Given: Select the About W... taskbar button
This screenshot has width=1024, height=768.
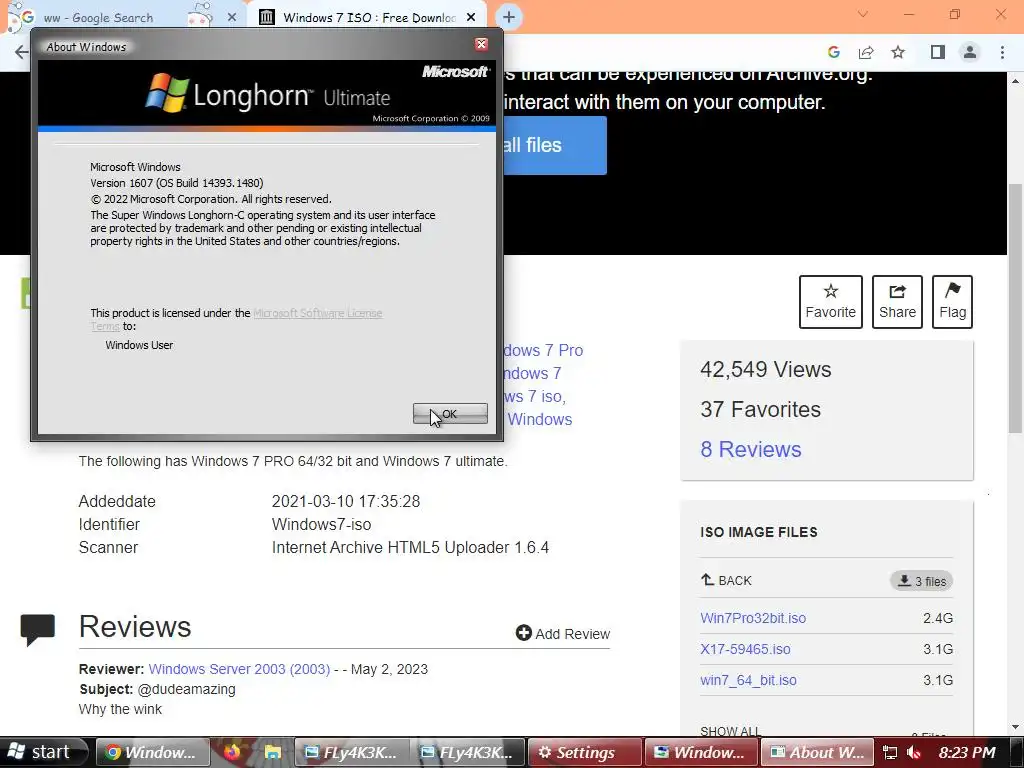Looking at the screenshot, I should (x=817, y=752).
